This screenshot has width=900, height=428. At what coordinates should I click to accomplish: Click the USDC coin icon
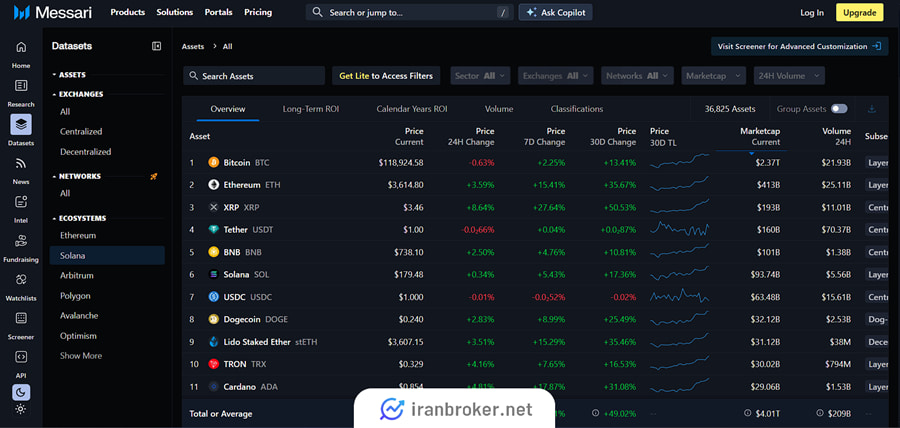214,297
